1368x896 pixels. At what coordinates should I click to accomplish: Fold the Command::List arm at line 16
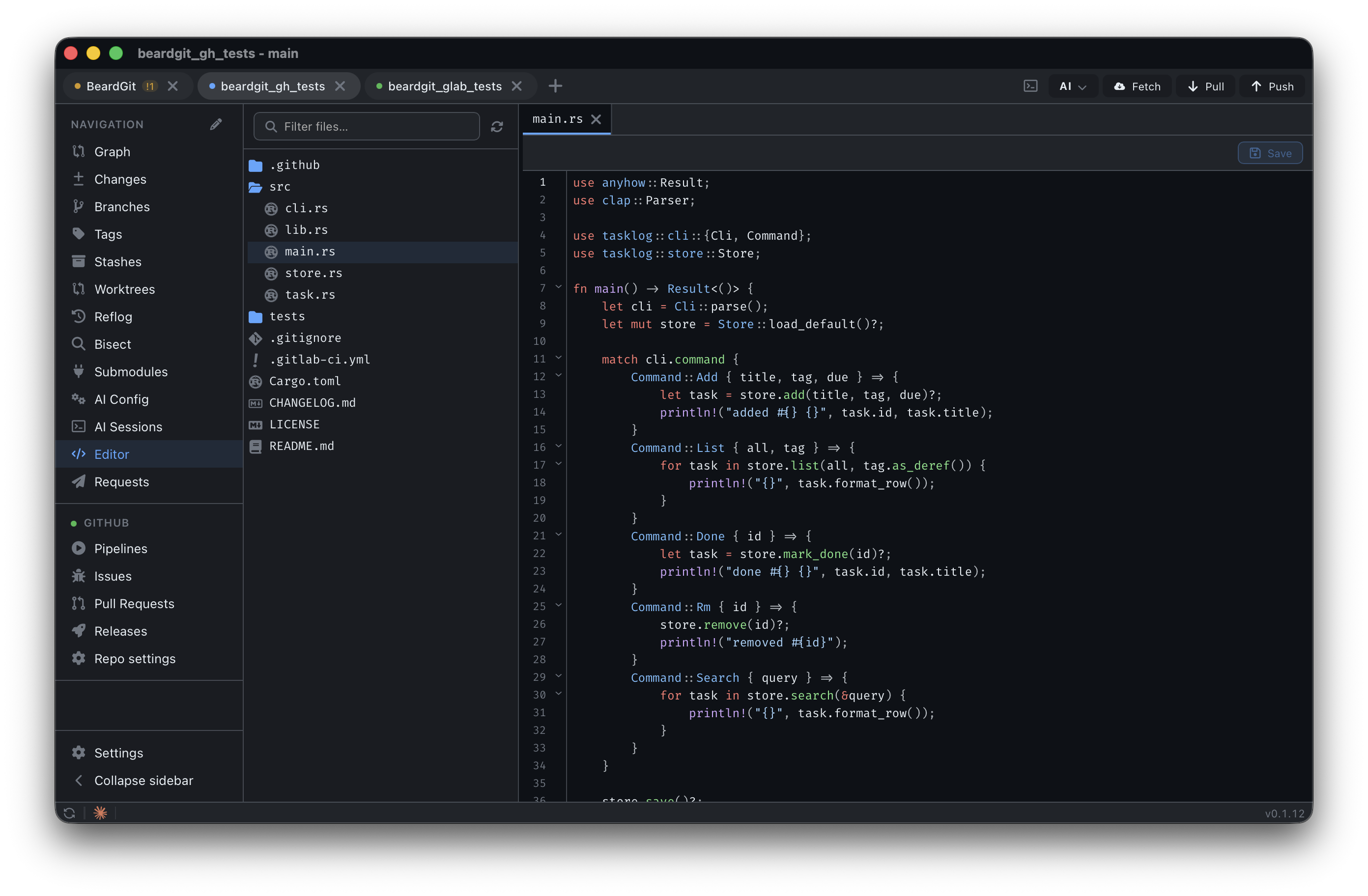coord(558,446)
